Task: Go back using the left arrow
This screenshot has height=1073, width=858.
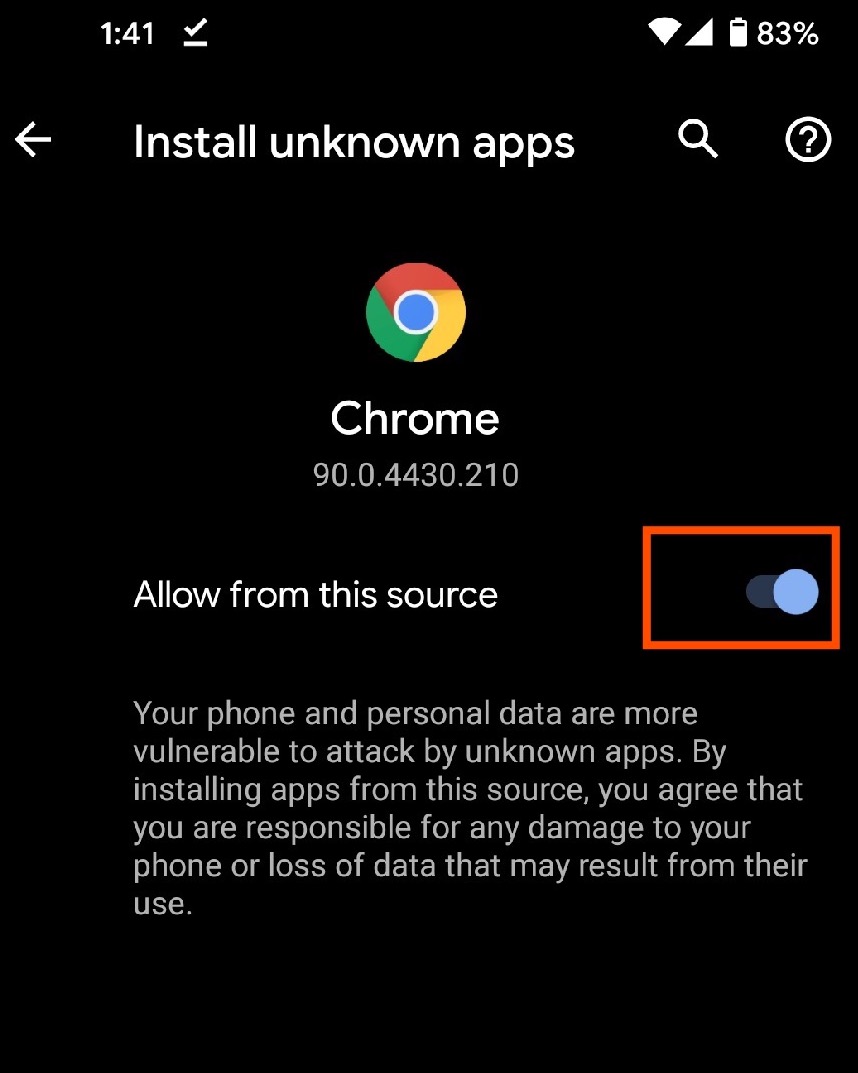Action: coord(33,140)
